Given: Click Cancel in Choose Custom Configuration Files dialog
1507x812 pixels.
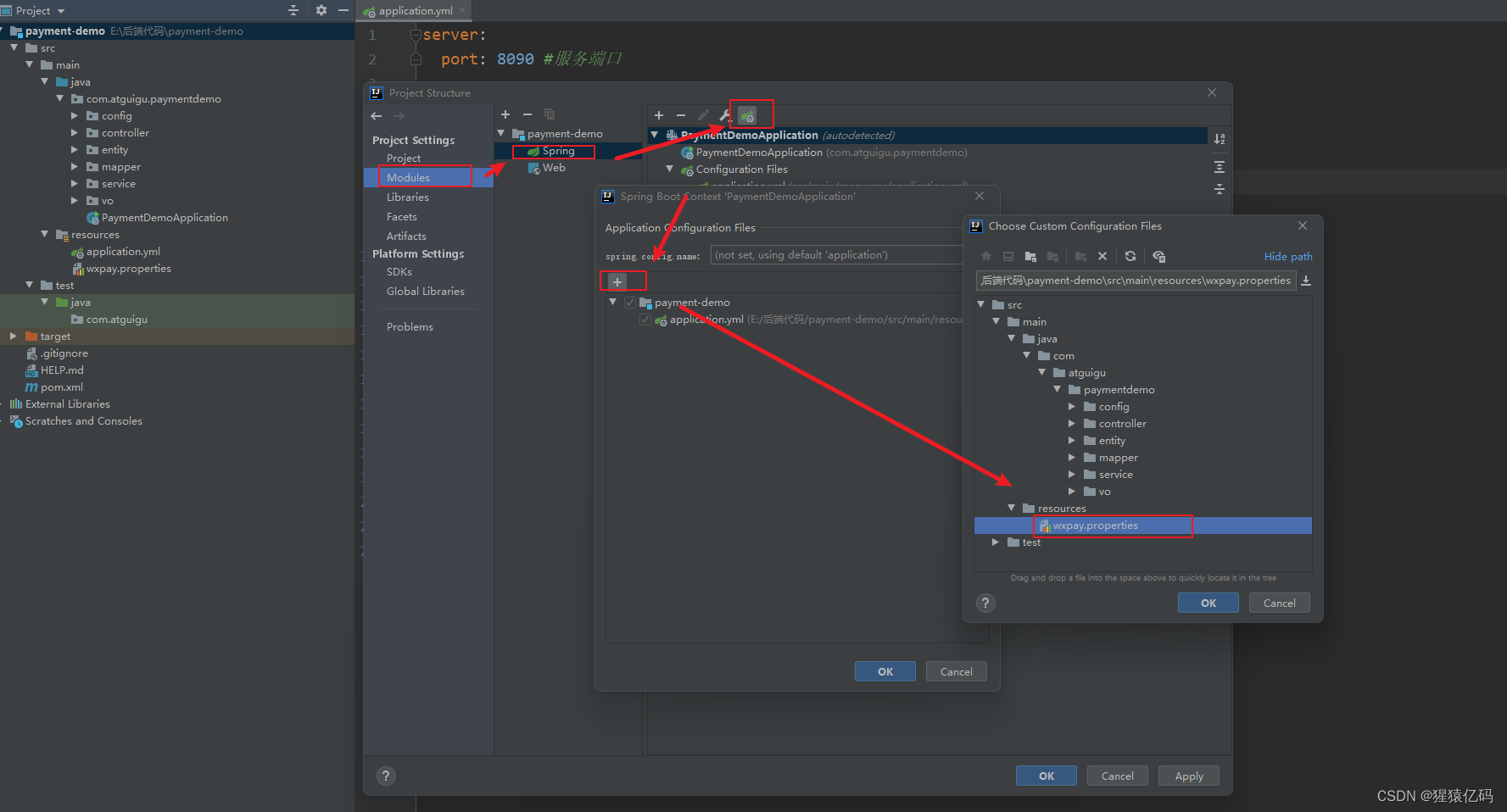Looking at the screenshot, I should [x=1280, y=603].
